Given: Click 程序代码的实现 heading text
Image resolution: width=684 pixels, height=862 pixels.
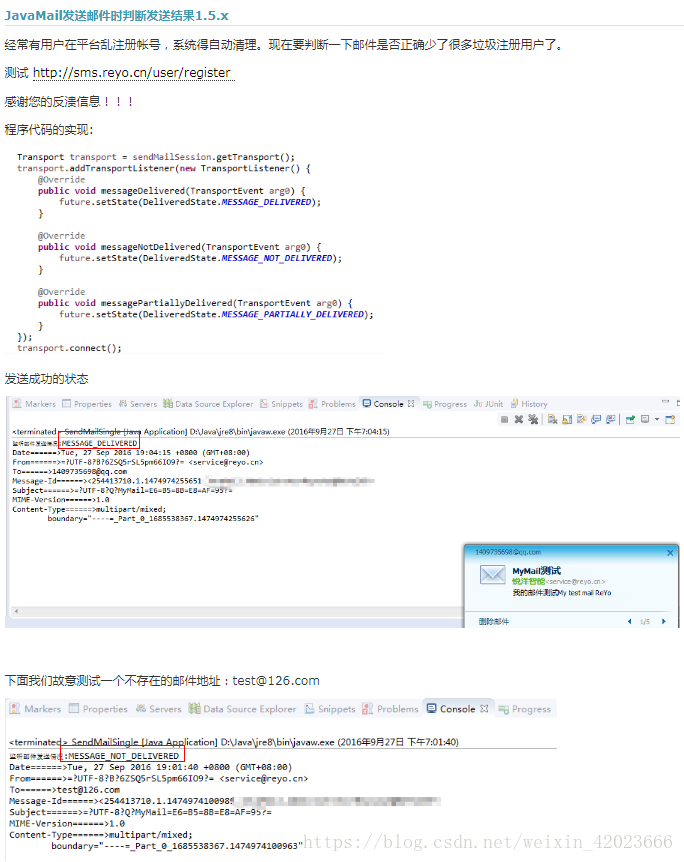Looking at the screenshot, I should [49, 130].
